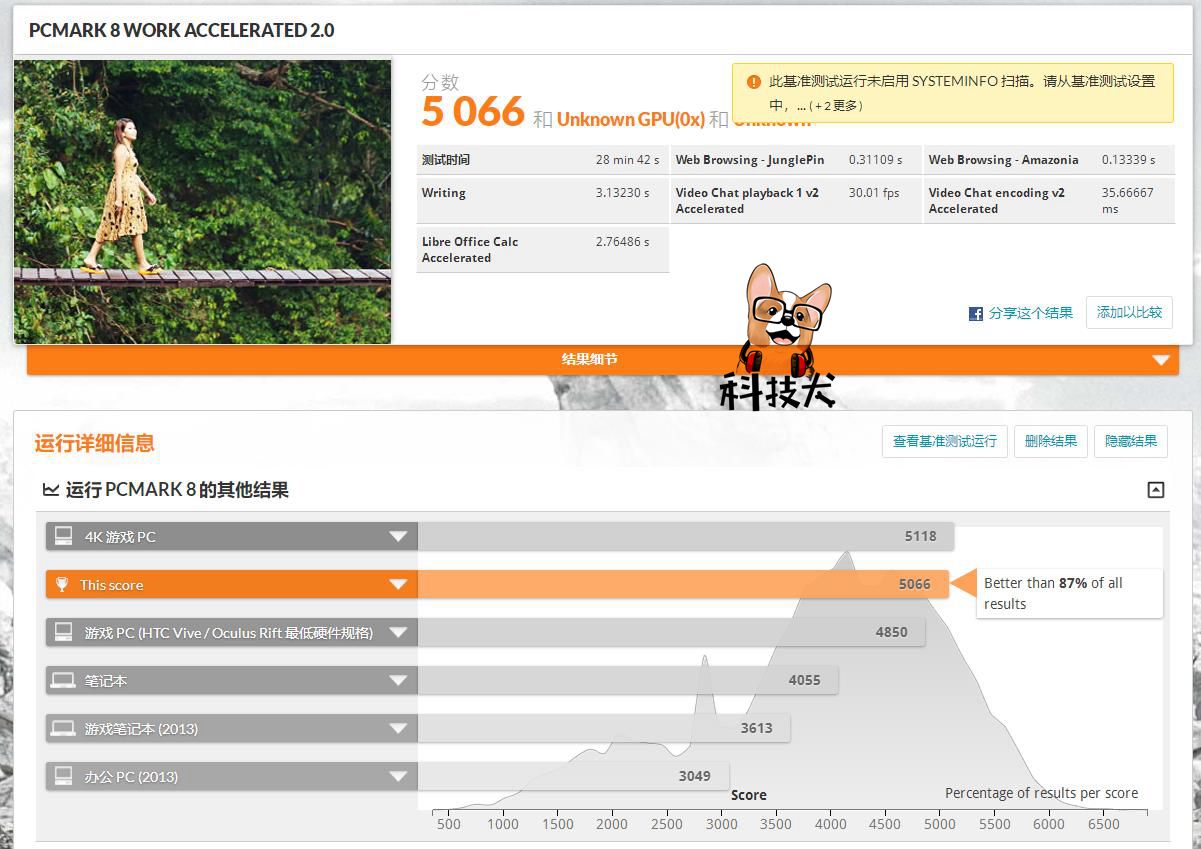Viewport: 1201px width, 849px height.
Task: Expand the 游戏 PC HTC Vive dropdown arrow
Action: pyautogui.click(x=398, y=632)
